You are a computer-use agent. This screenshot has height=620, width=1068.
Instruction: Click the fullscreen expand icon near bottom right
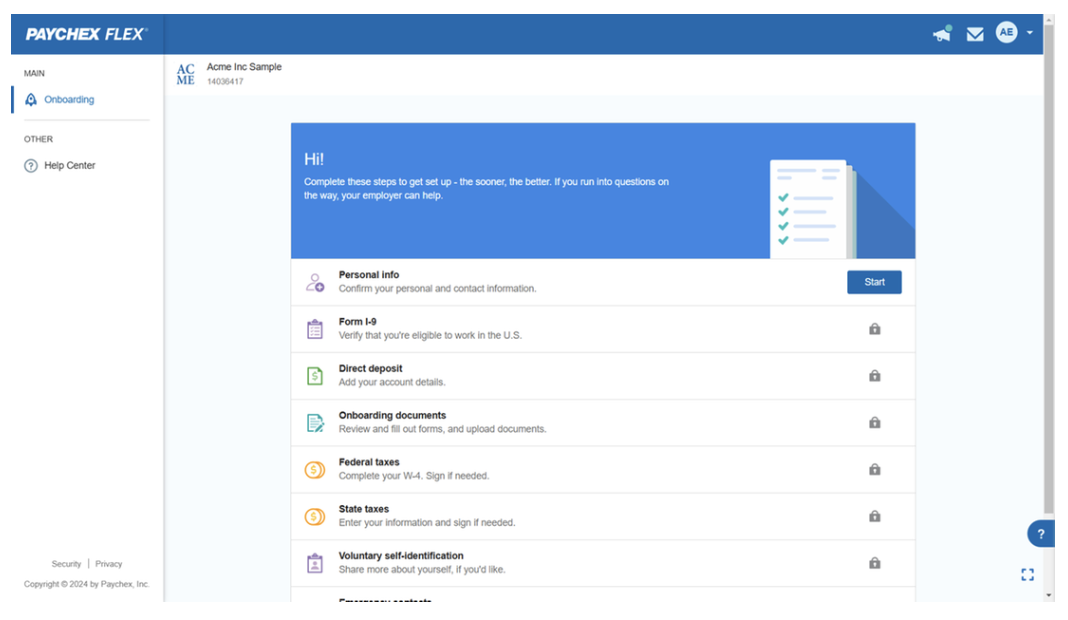point(1027,574)
